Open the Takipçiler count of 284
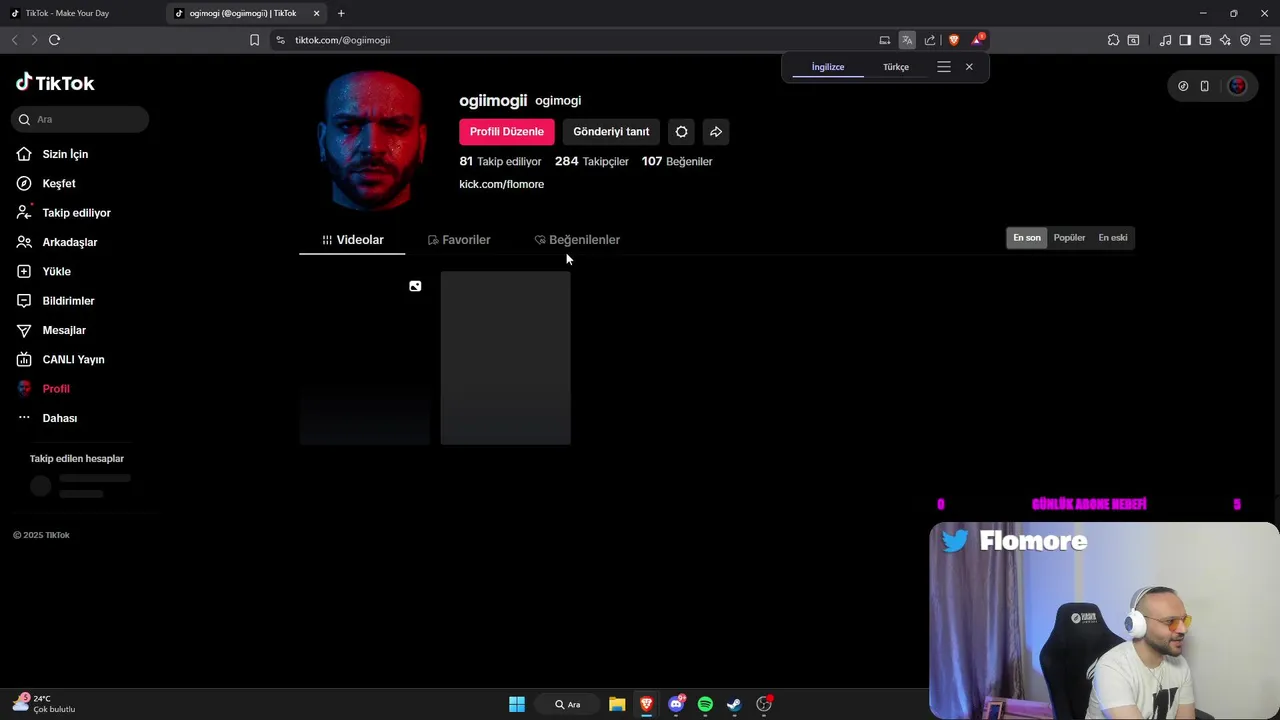1280x720 pixels. [592, 161]
